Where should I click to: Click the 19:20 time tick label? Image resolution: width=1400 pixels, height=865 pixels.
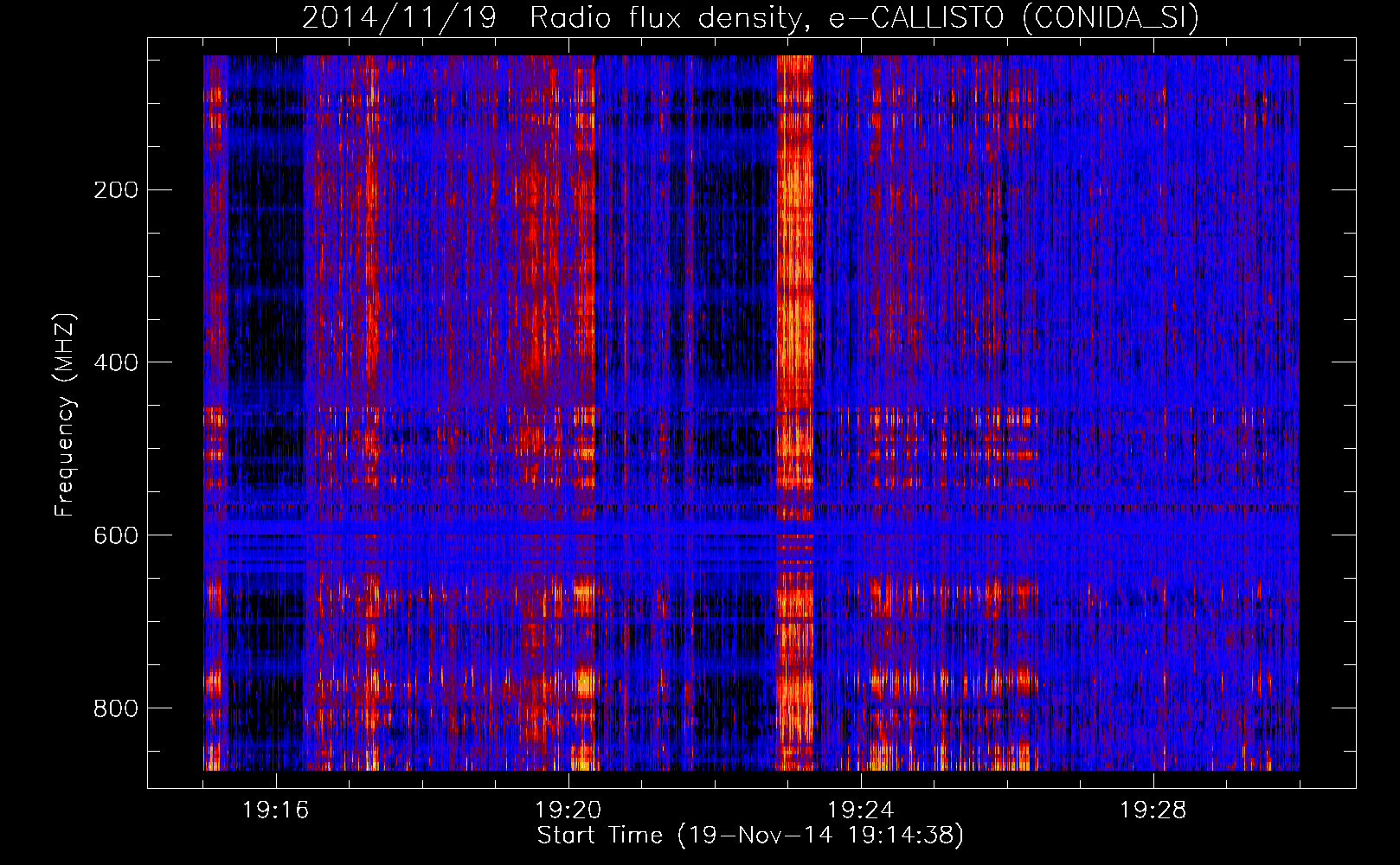click(x=568, y=811)
